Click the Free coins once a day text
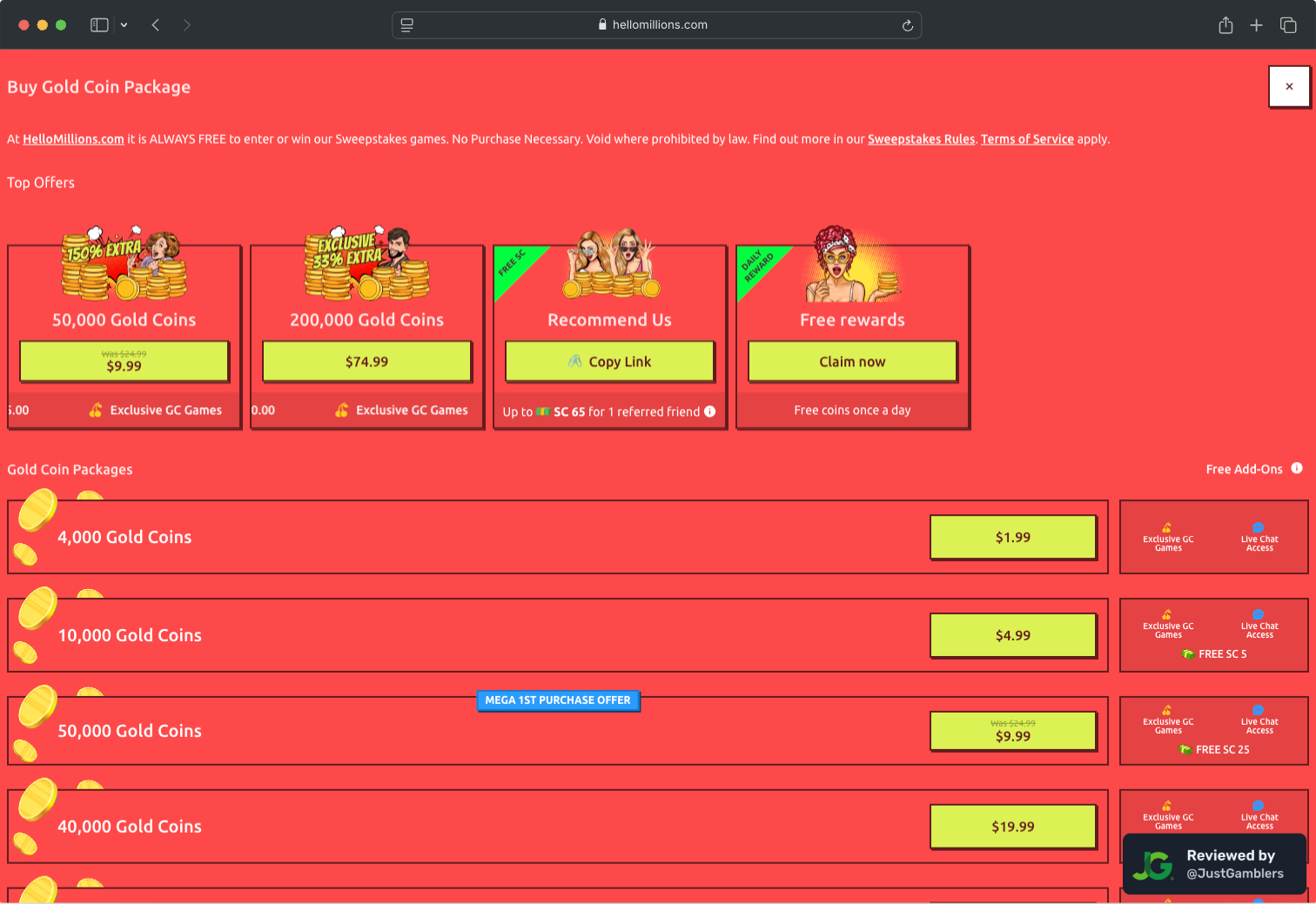 (x=852, y=410)
